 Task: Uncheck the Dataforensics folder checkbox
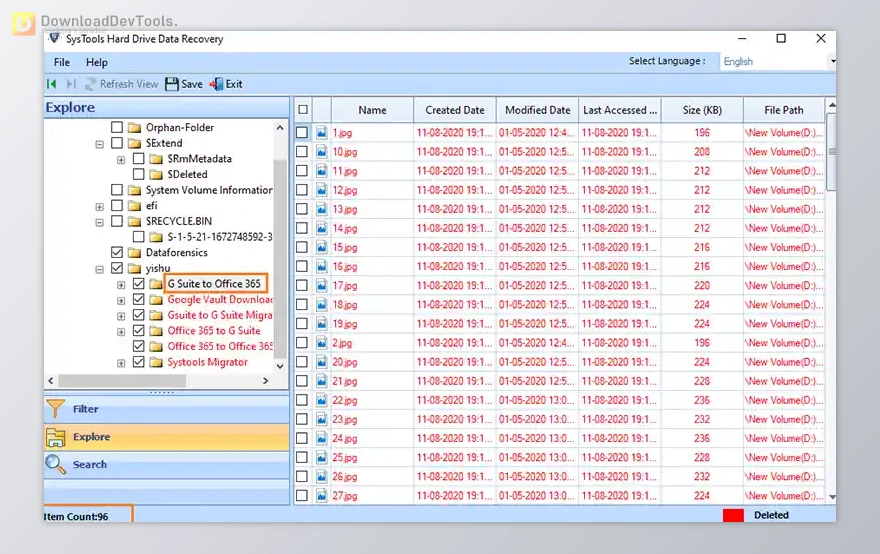[117, 252]
